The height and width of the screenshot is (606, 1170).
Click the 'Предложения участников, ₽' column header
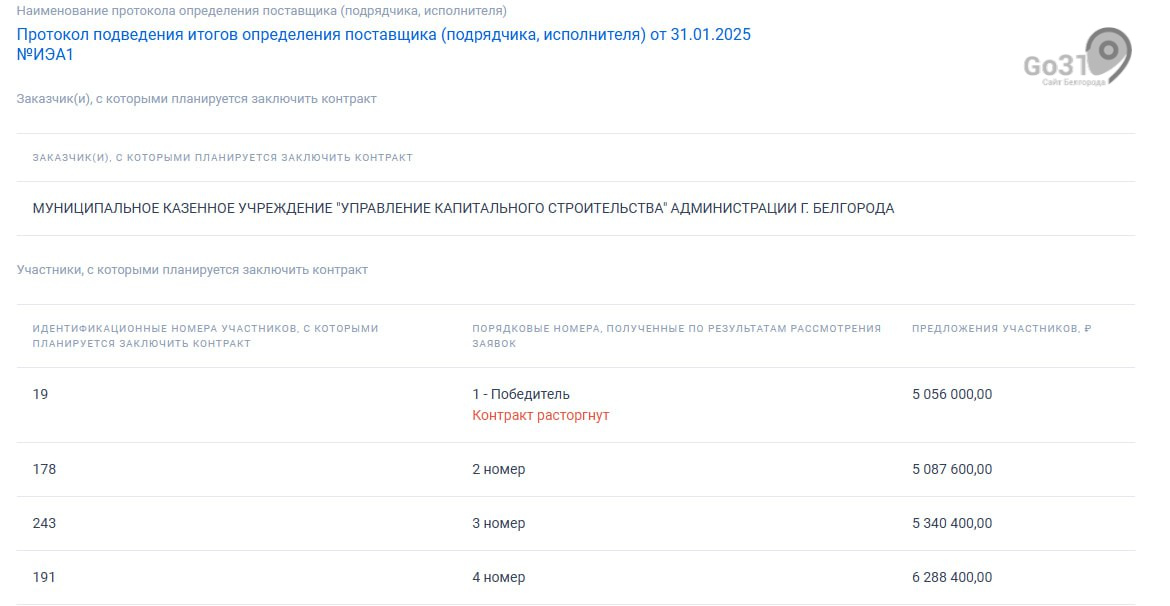(x=1001, y=329)
